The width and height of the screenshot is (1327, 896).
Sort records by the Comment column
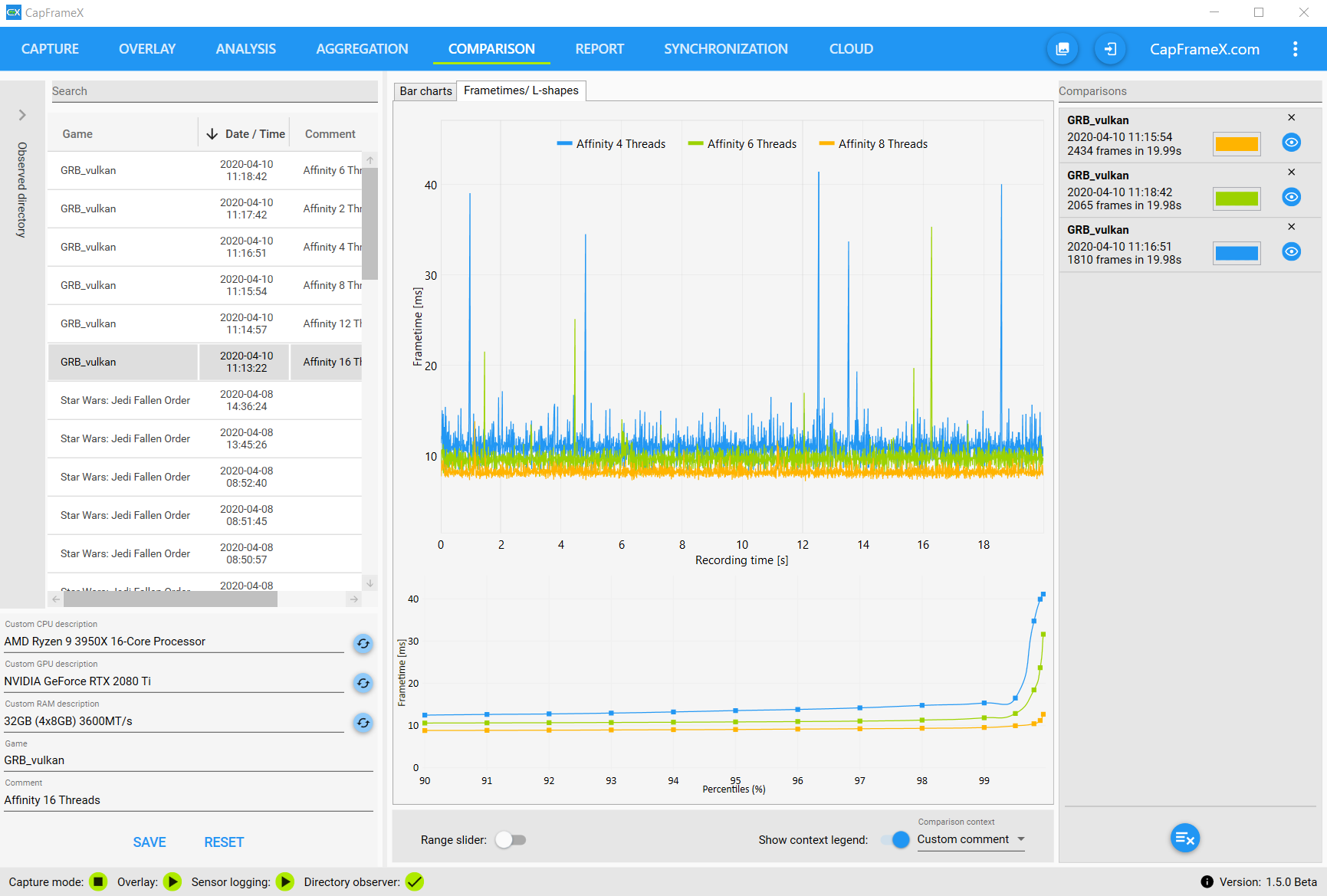330,134
